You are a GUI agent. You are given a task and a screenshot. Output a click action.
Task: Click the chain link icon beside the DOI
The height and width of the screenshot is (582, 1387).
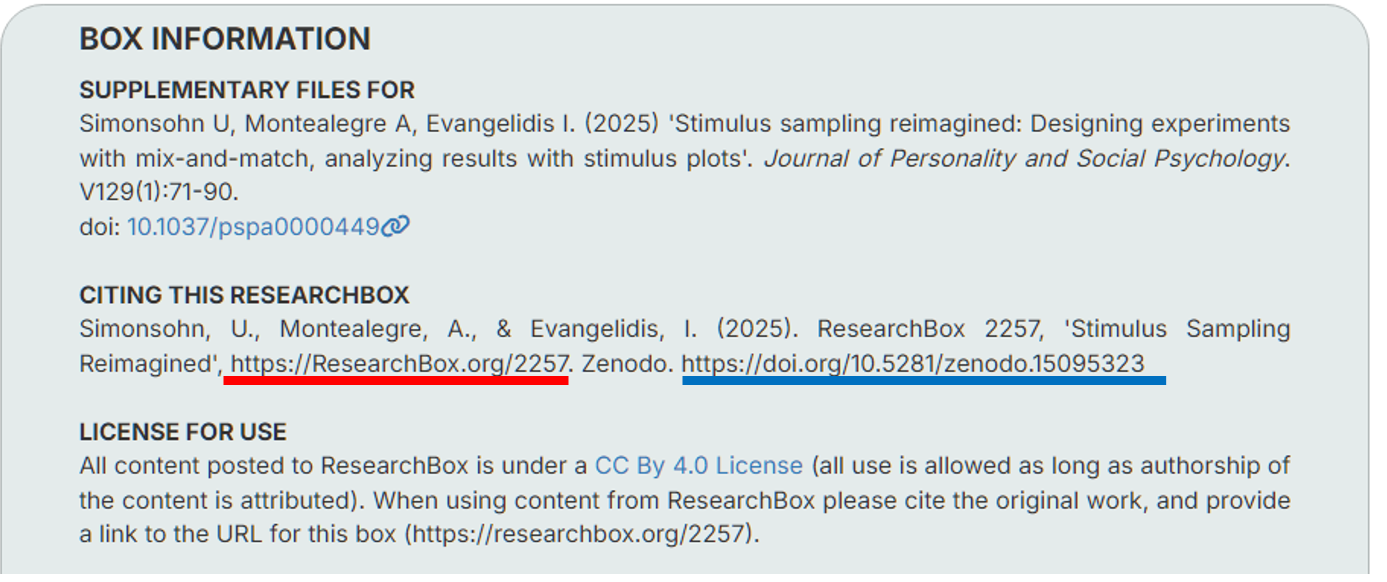(396, 227)
